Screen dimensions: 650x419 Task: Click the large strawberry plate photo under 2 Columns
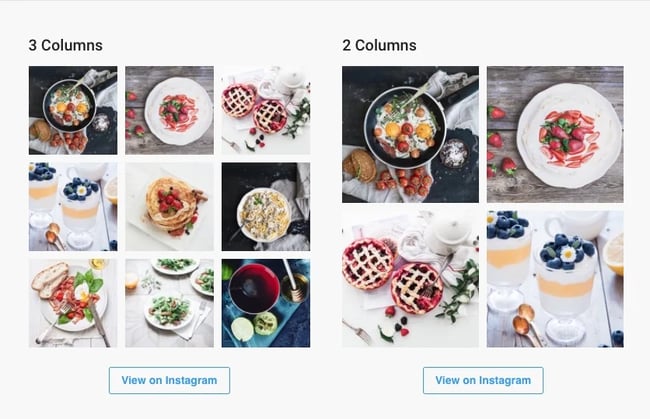(555, 134)
